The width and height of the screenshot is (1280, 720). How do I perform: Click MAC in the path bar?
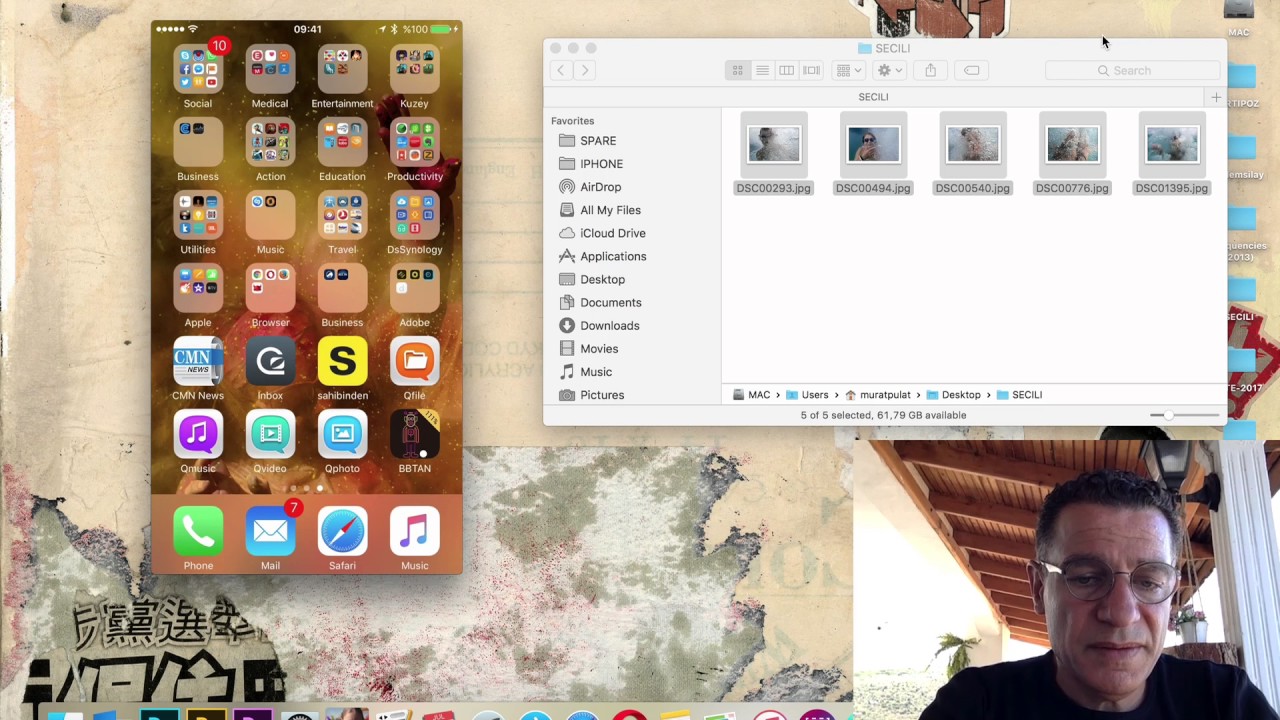752,395
